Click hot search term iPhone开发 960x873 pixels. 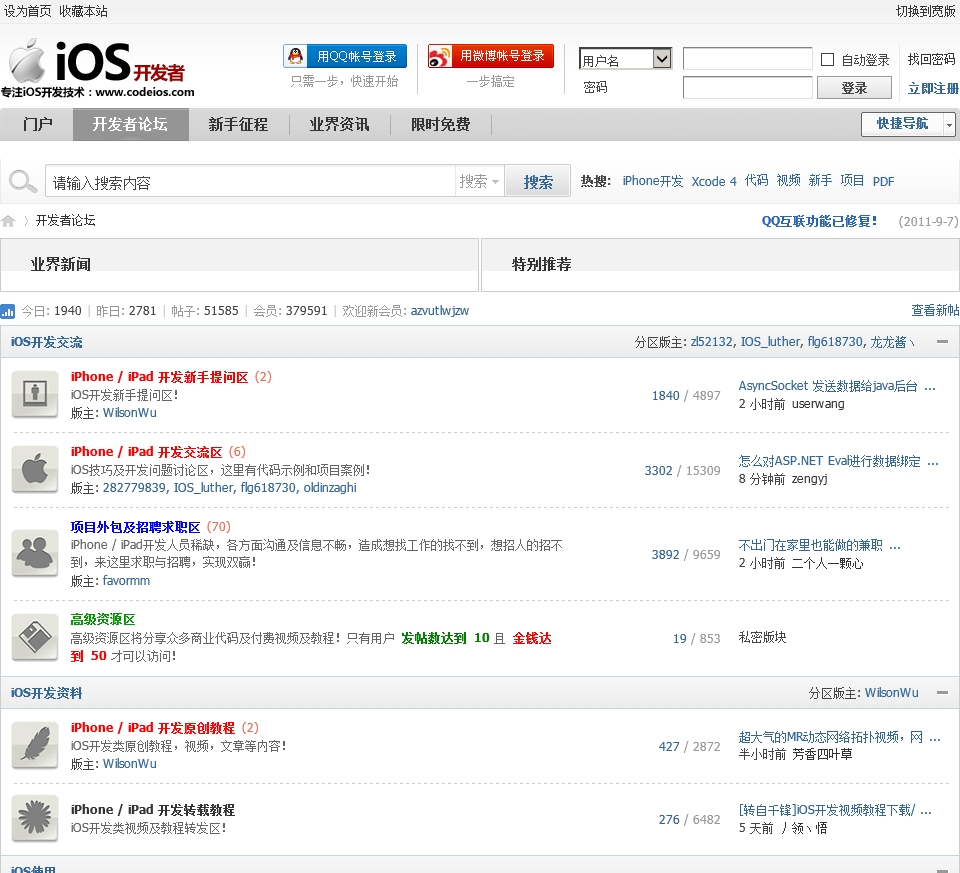(x=653, y=181)
